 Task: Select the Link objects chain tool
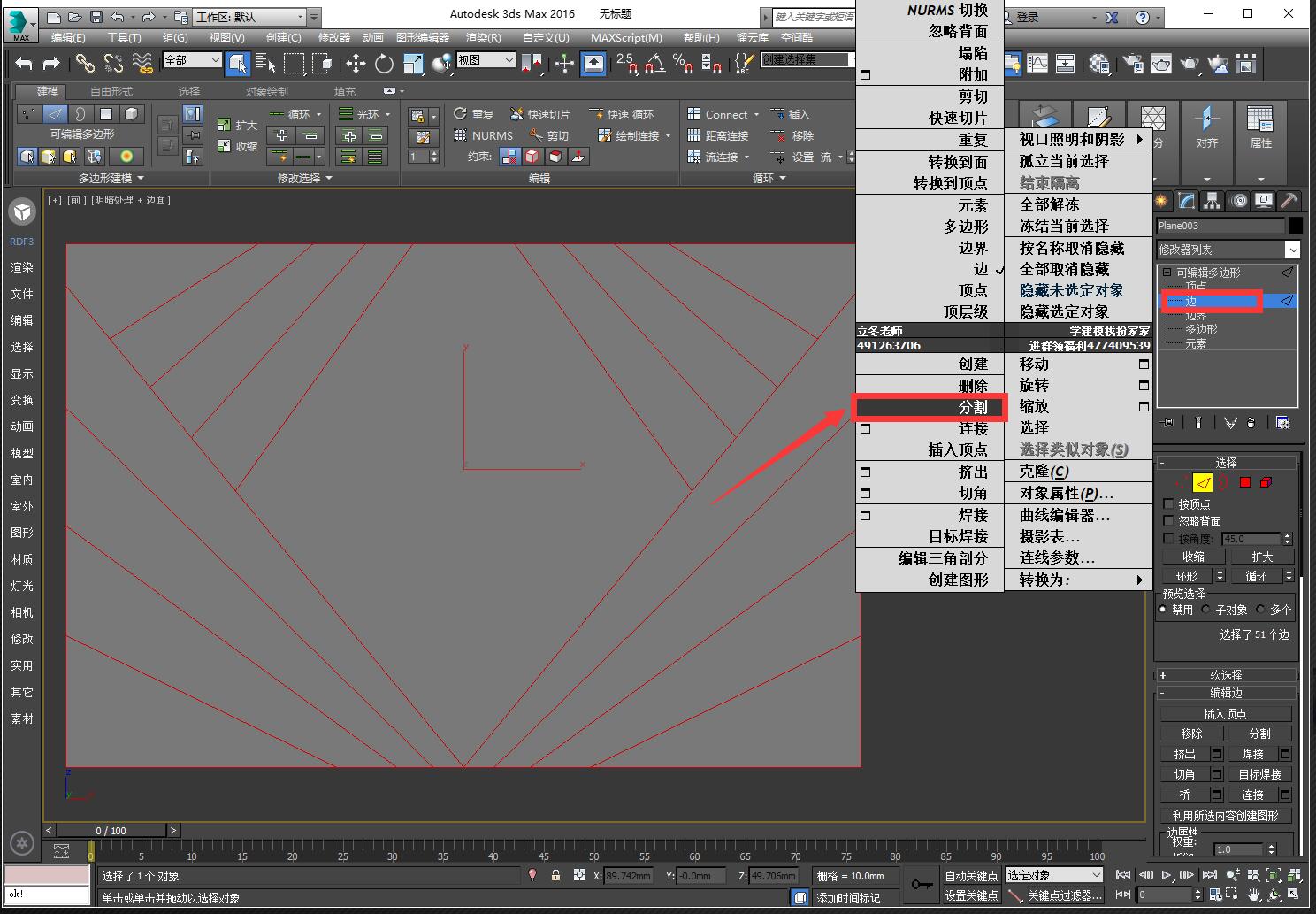(85, 63)
